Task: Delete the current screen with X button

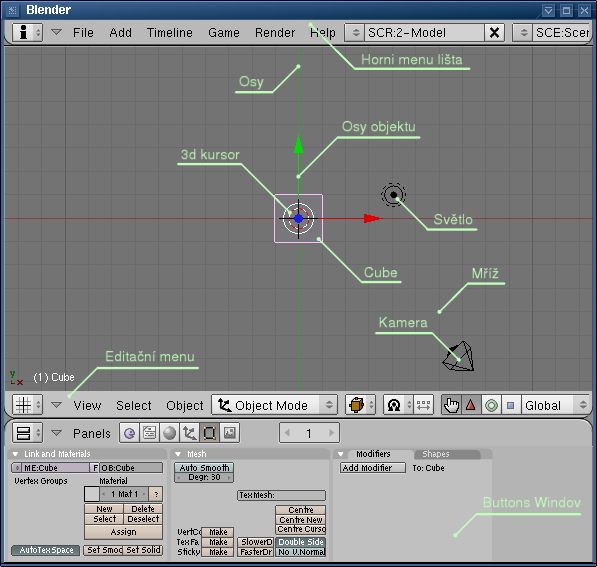Action: (494, 33)
